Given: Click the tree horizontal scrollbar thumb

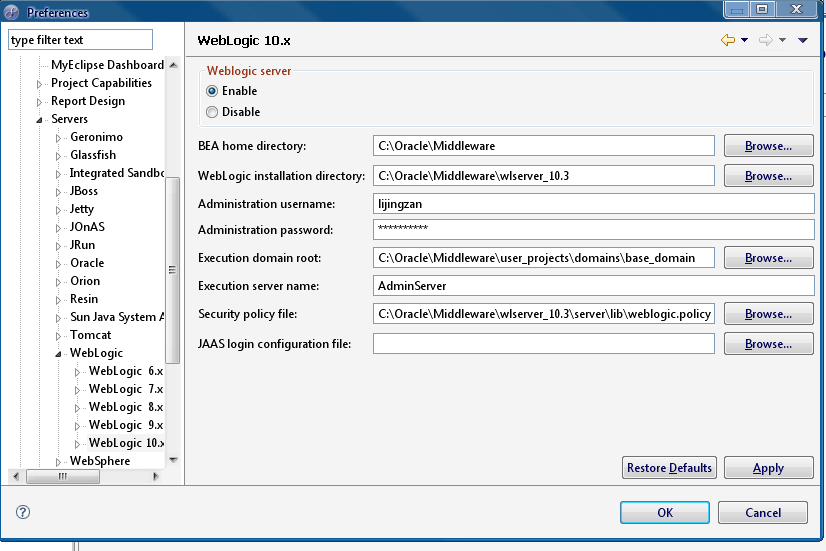Looking at the screenshot, I should point(63,476).
